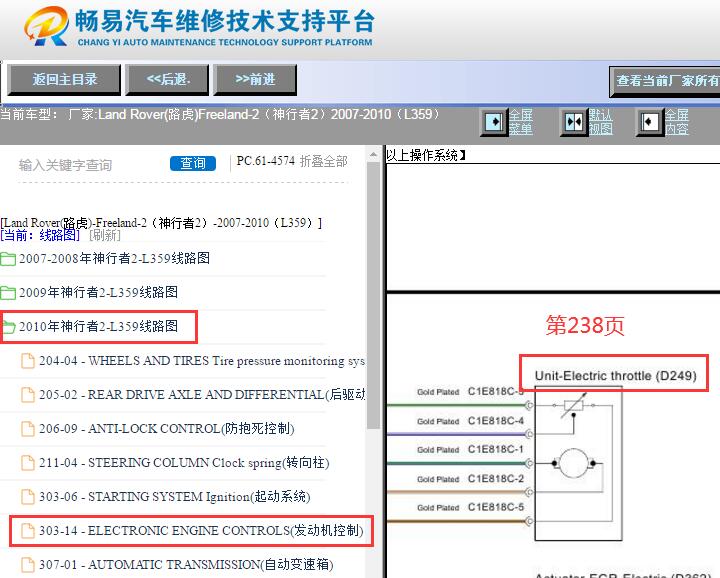Open 307-01 AUTOMATIC TRANSMISSION document
The width and height of the screenshot is (720, 578).
tap(186, 565)
